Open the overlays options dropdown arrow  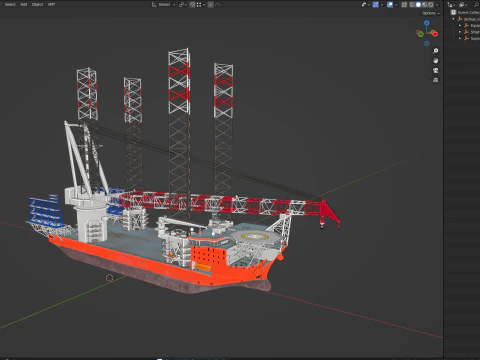click(396, 5)
